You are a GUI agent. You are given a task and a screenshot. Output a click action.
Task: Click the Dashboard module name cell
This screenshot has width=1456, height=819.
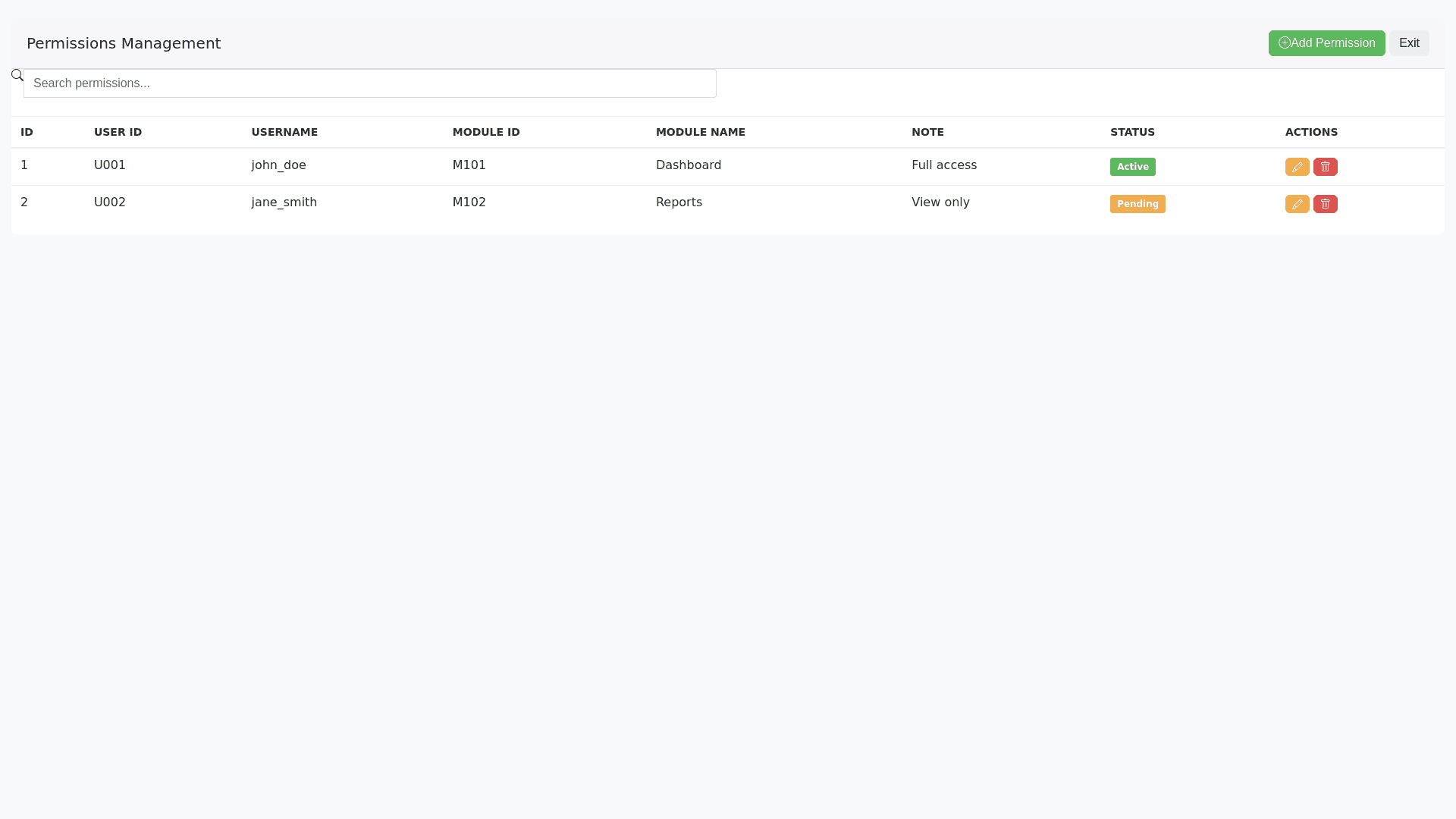688,165
